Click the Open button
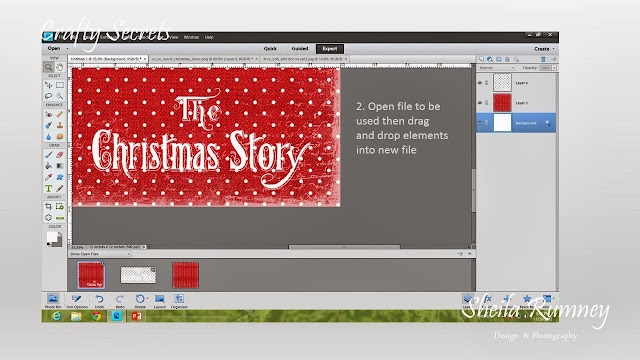The height and width of the screenshot is (360, 640). click(54, 49)
